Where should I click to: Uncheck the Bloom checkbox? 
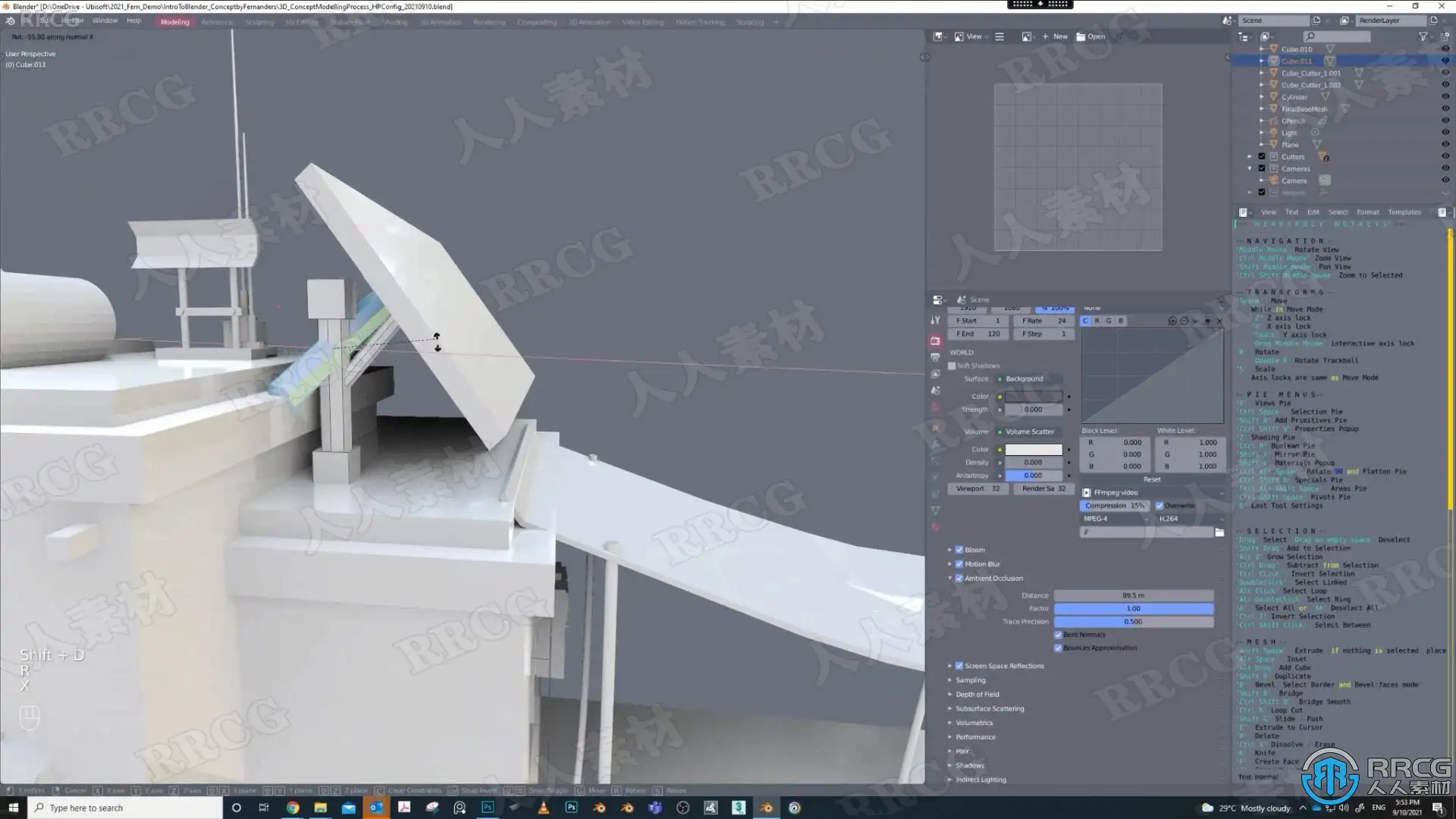(x=959, y=550)
